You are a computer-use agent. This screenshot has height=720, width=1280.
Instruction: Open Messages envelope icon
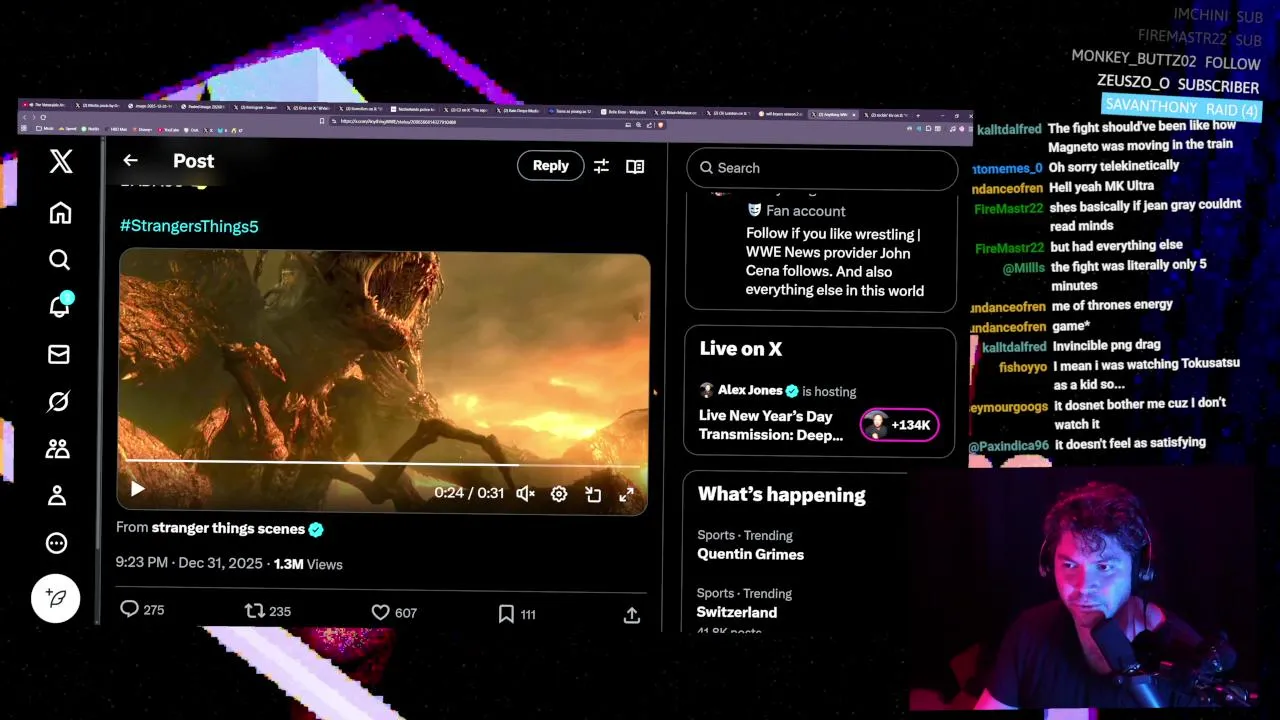point(59,354)
